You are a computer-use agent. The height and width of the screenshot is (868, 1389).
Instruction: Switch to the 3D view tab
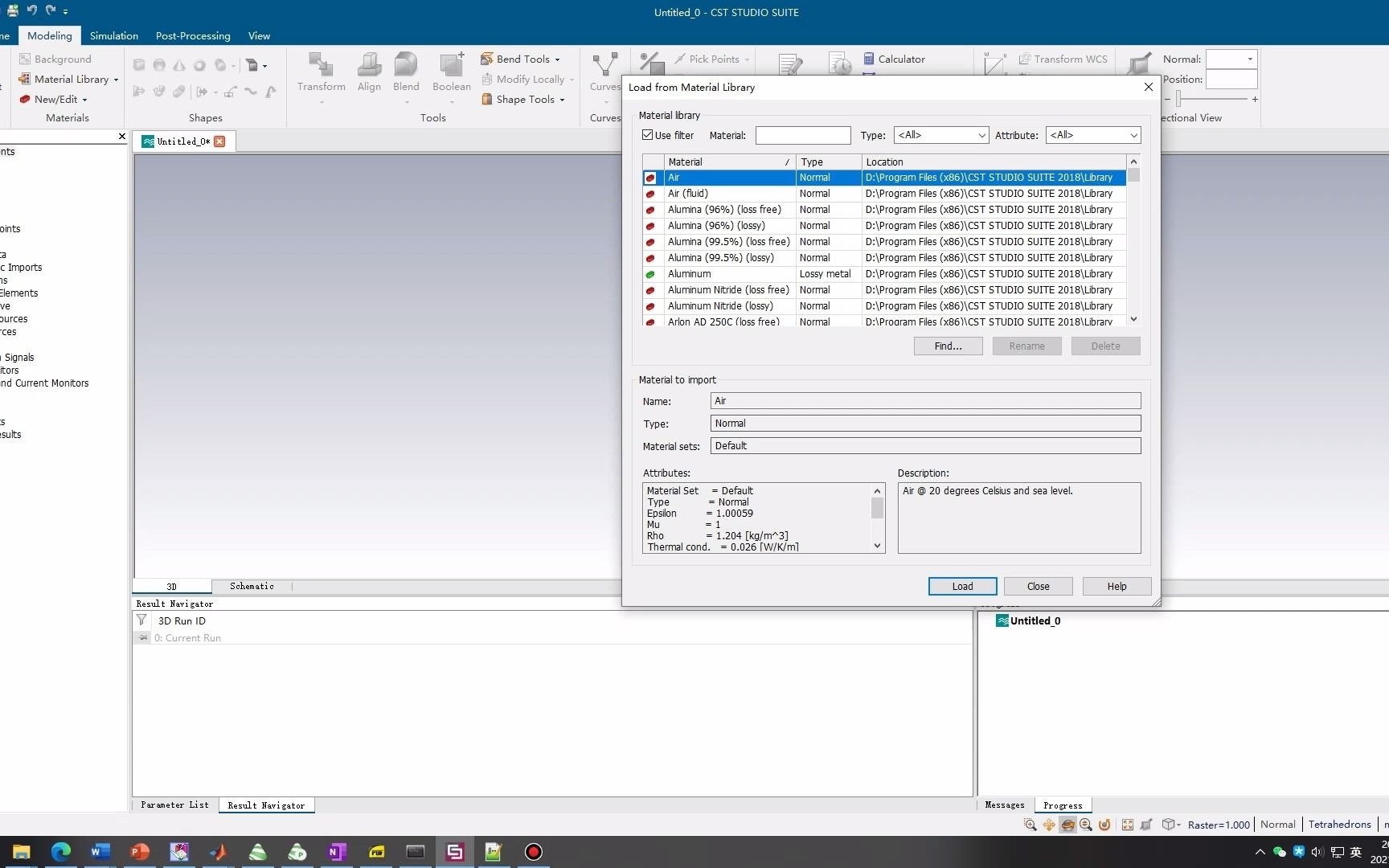click(172, 586)
